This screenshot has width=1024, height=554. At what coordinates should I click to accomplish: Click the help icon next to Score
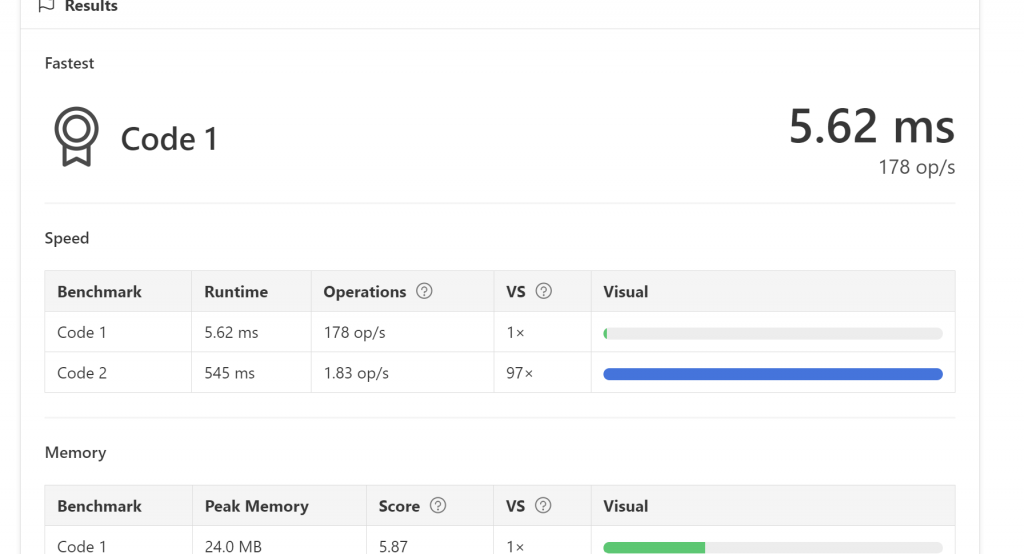(x=438, y=506)
